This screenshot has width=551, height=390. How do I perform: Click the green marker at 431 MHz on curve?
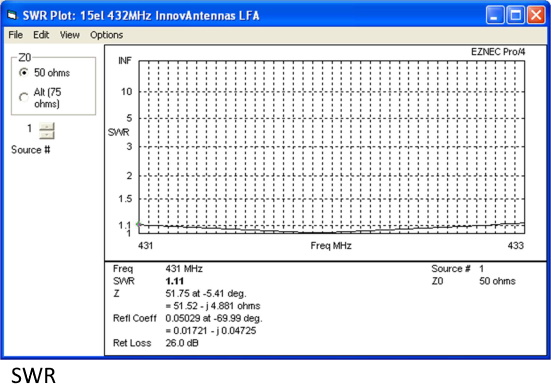click(139, 224)
